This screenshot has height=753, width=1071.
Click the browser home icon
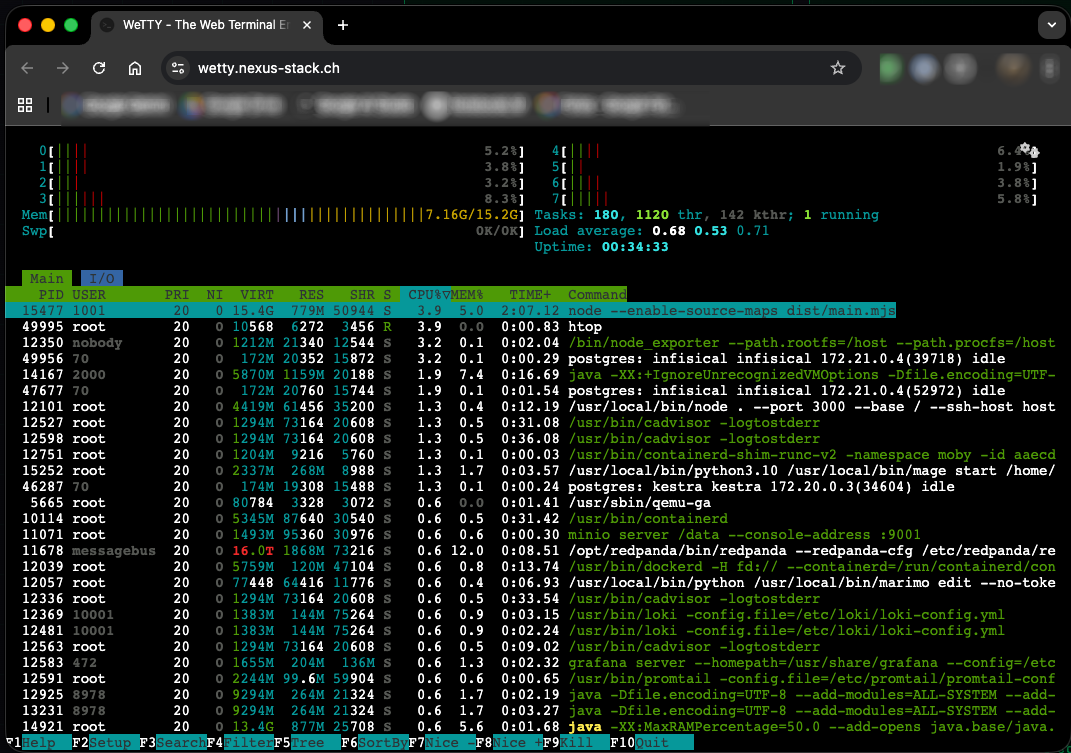(x=135, y=68)
